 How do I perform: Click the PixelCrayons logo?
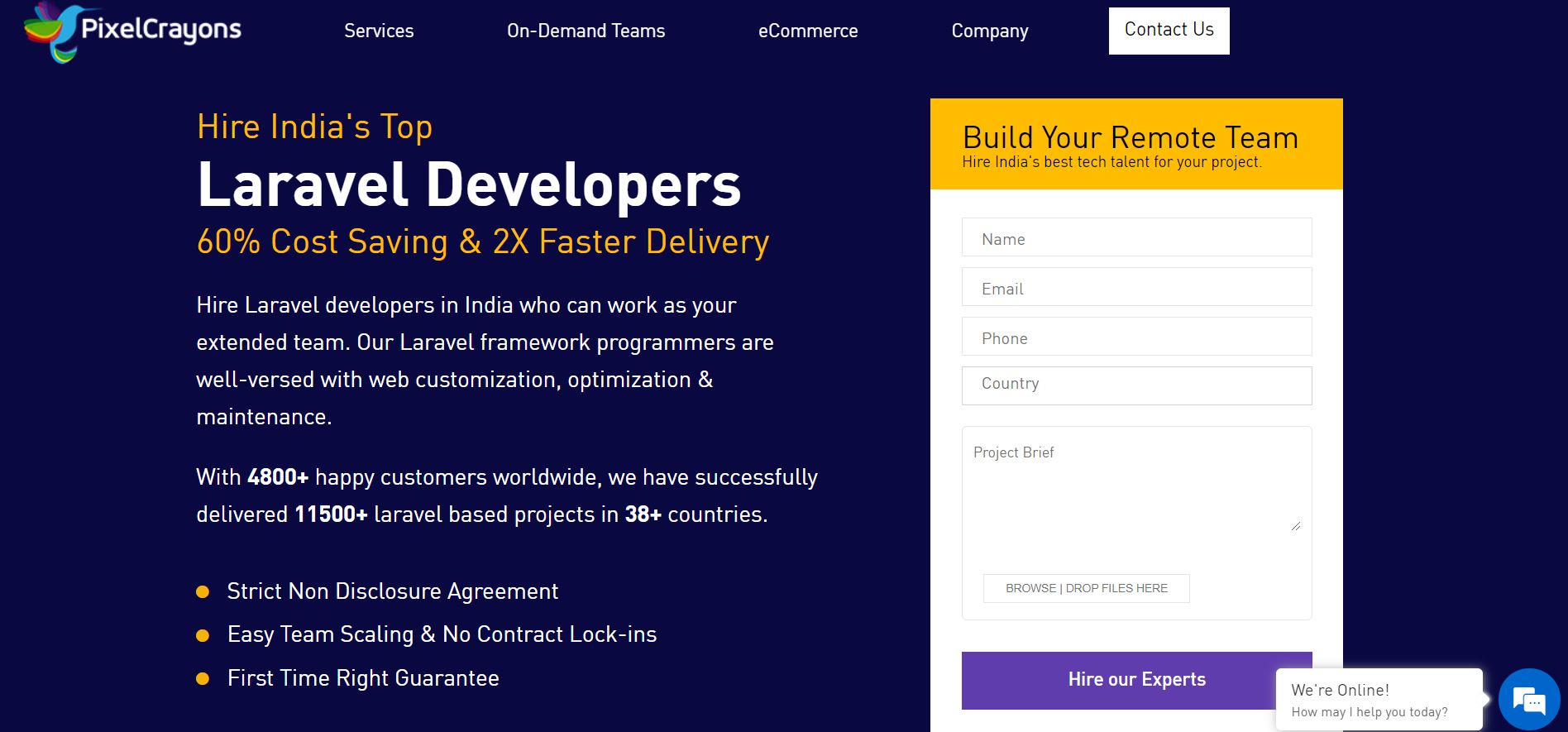133,32
